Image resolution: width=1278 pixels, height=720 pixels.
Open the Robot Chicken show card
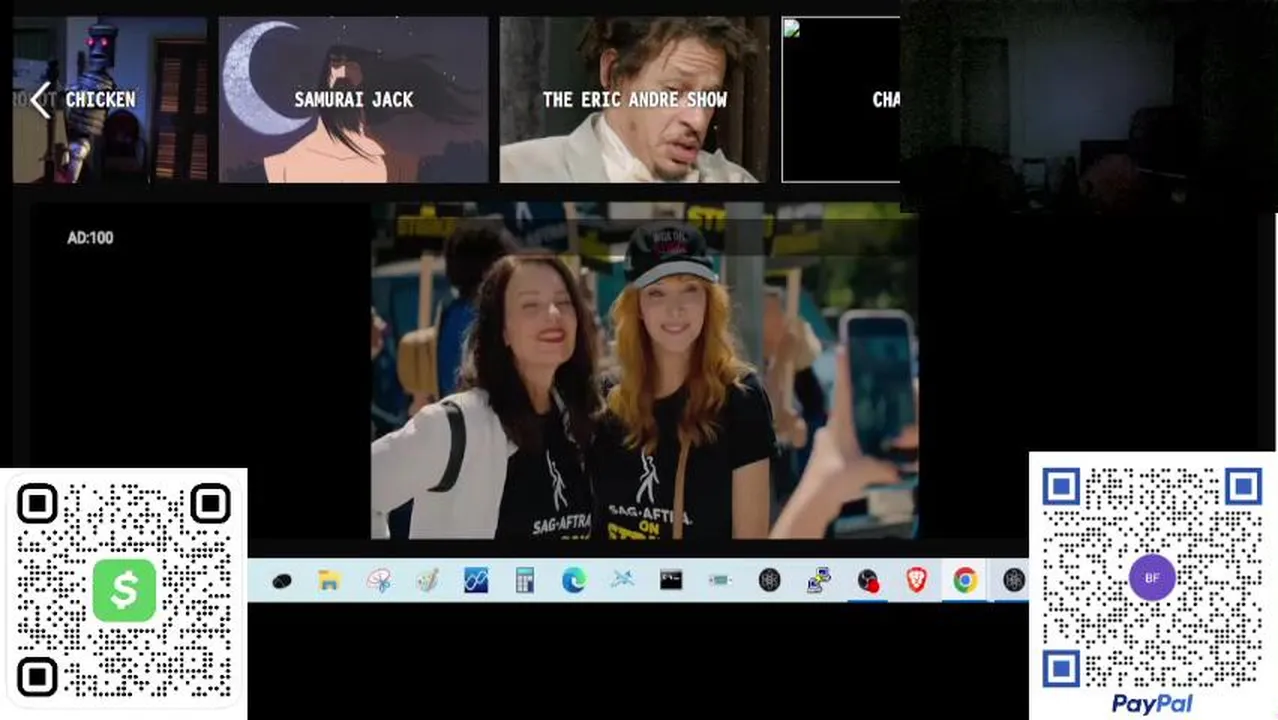click(110, 100)
